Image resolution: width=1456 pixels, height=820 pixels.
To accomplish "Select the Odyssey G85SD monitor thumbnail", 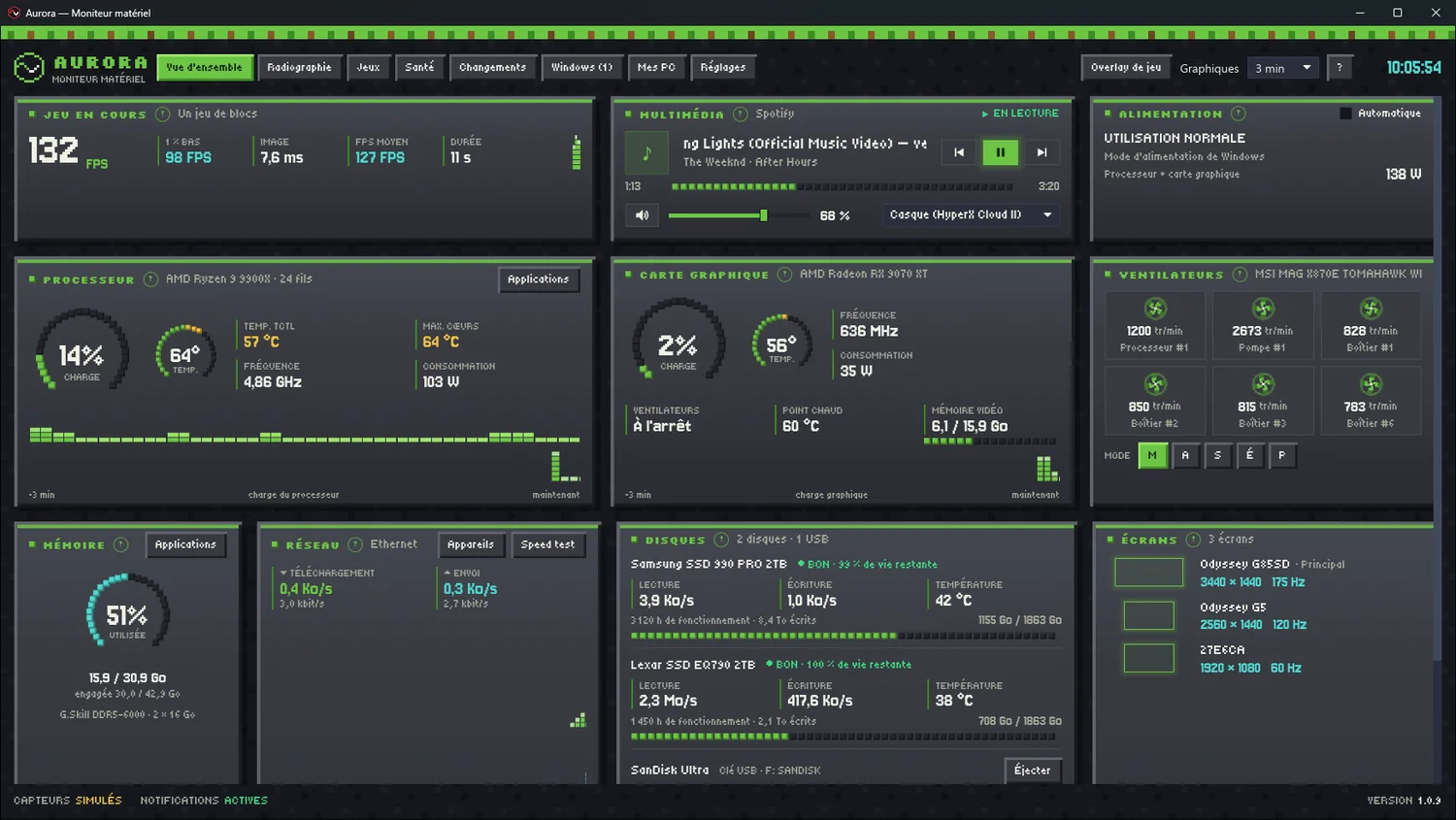I will (1149, 573).
